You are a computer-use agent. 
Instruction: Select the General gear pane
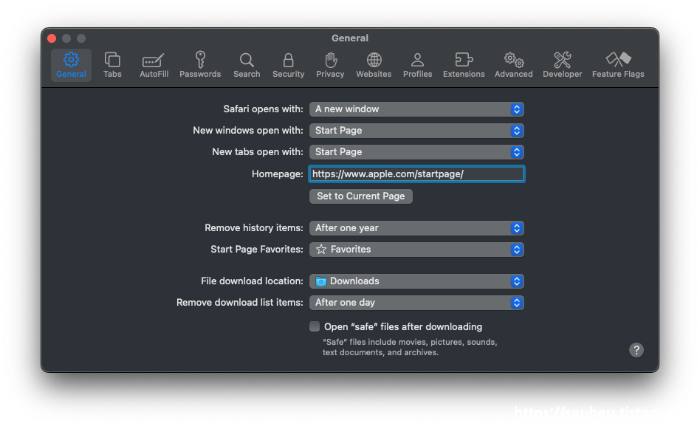tap(71, 65)
